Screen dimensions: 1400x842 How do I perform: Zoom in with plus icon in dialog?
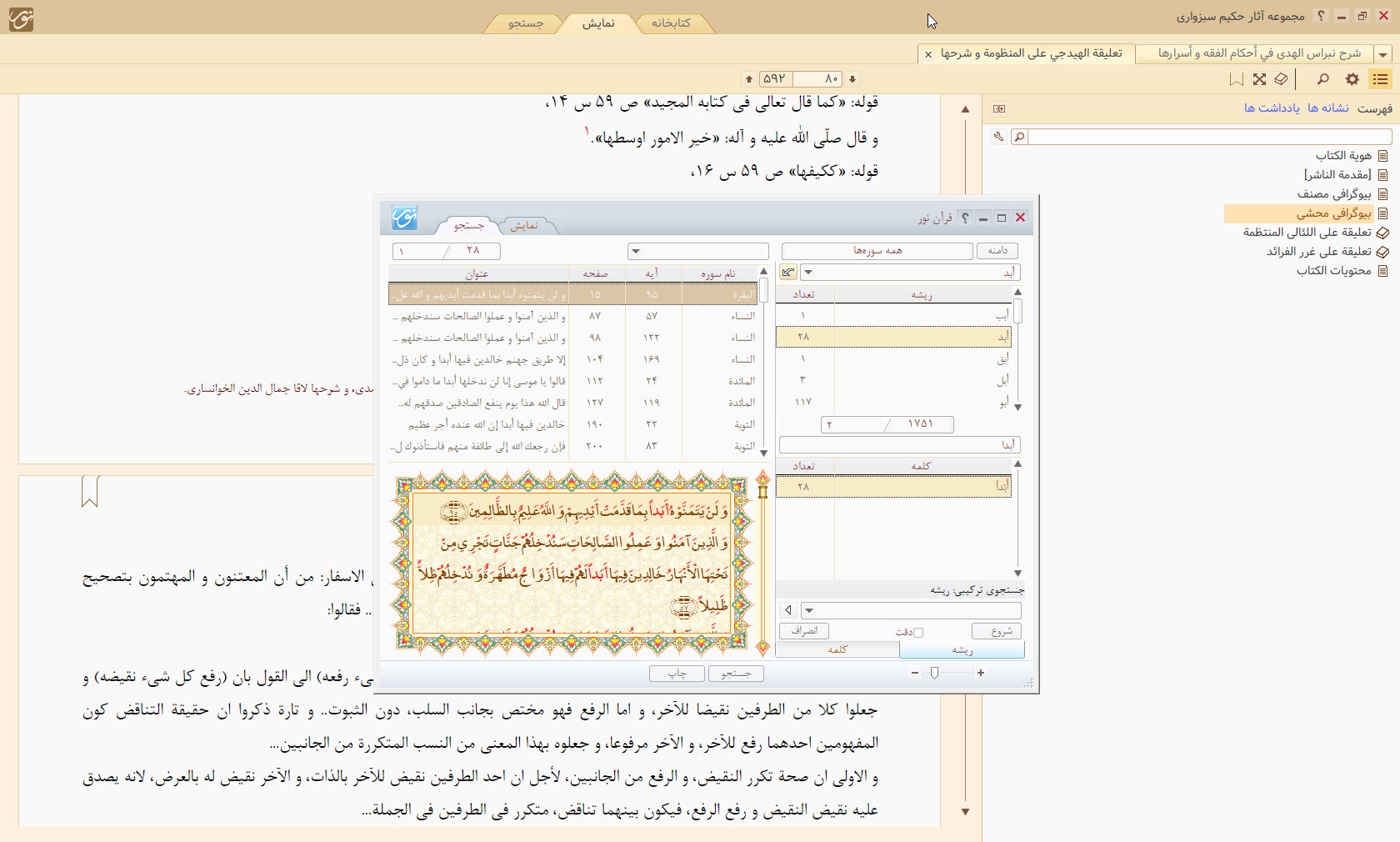coord(981,673)
